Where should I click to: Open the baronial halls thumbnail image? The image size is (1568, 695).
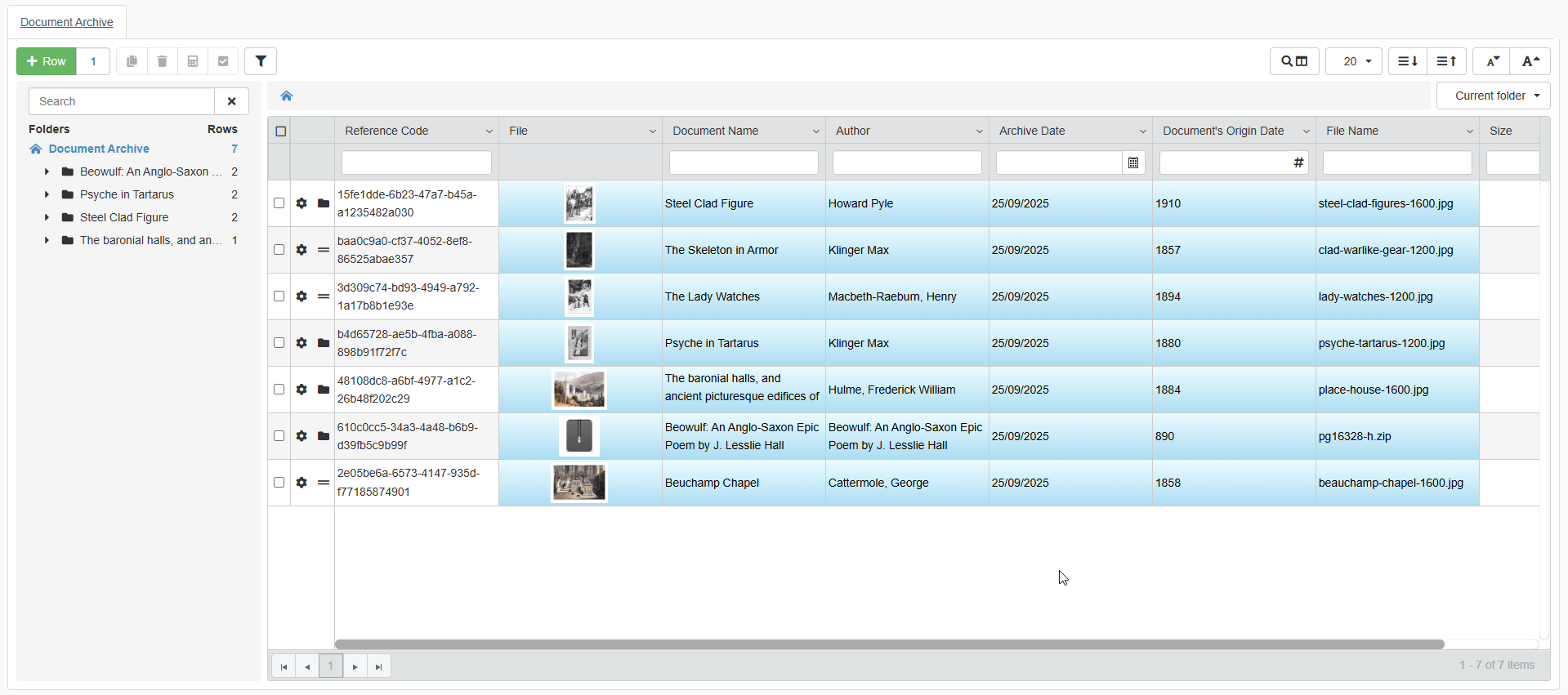(579, 390)
